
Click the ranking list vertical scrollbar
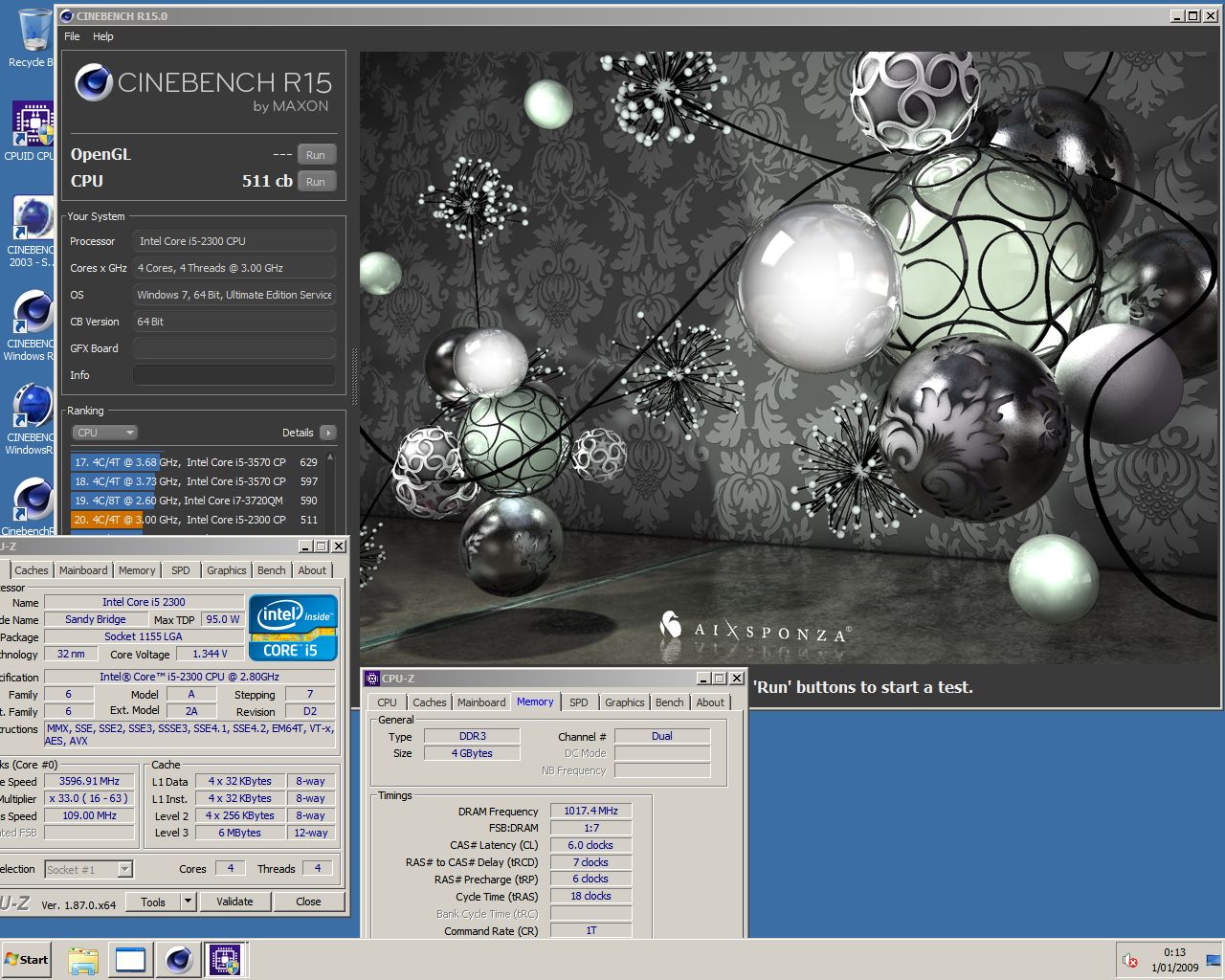331,493
